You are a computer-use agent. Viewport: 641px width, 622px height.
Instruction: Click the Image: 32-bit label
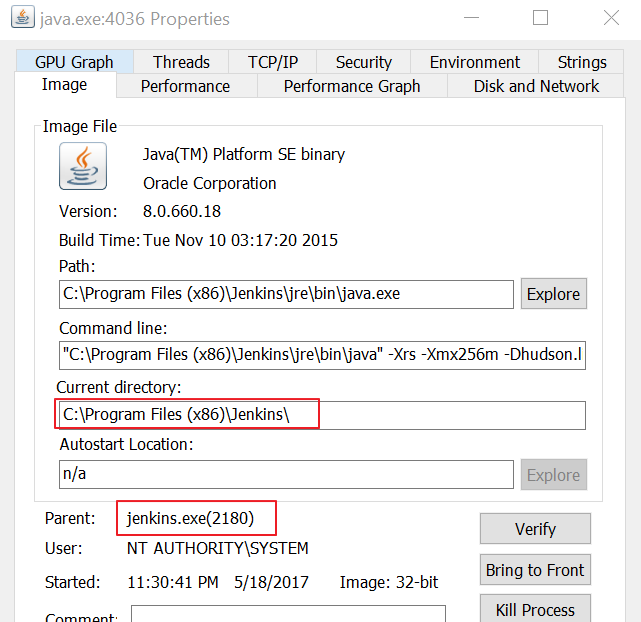[389, 582]
